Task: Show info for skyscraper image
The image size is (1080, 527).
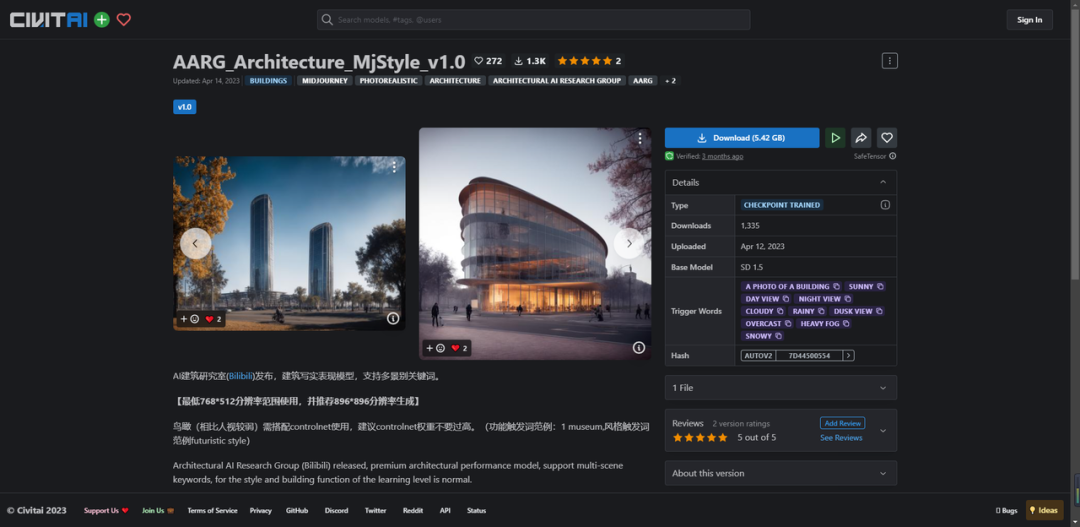Action: pyautogui.click(x=393, y=318)
